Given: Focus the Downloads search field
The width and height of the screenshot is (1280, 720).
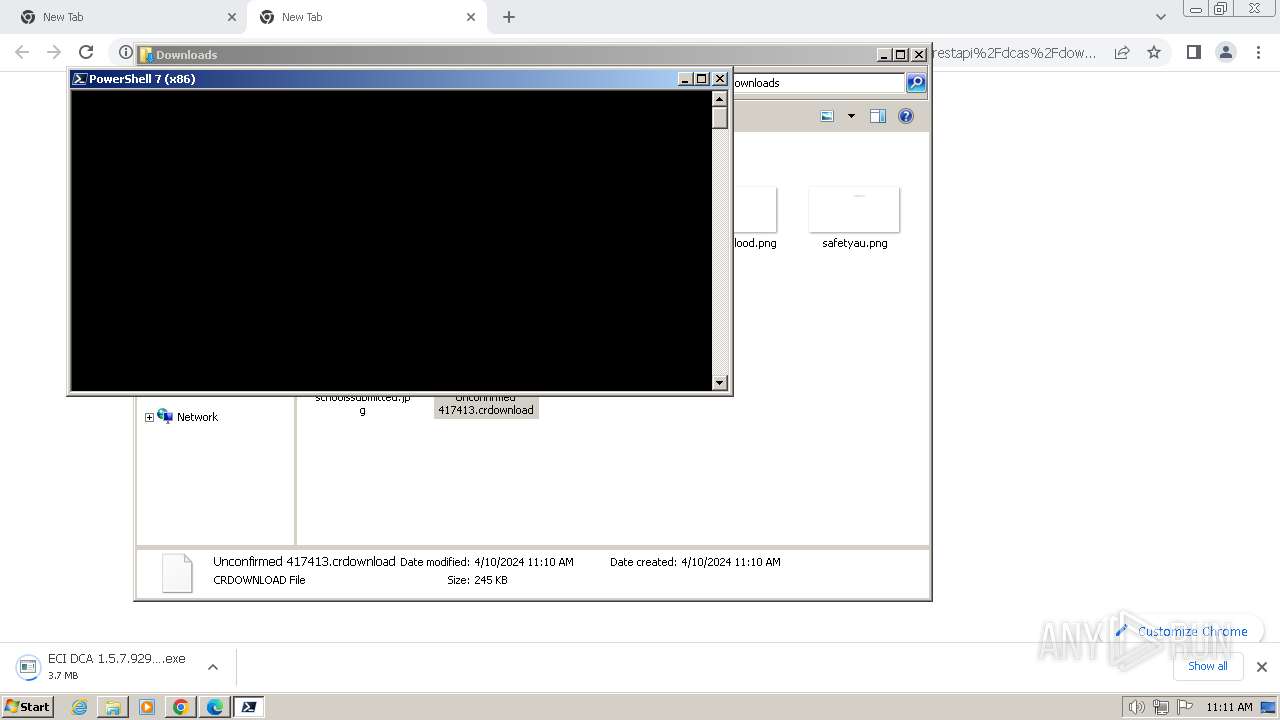Looking at the screenshot, I should (x=818, y=83).
